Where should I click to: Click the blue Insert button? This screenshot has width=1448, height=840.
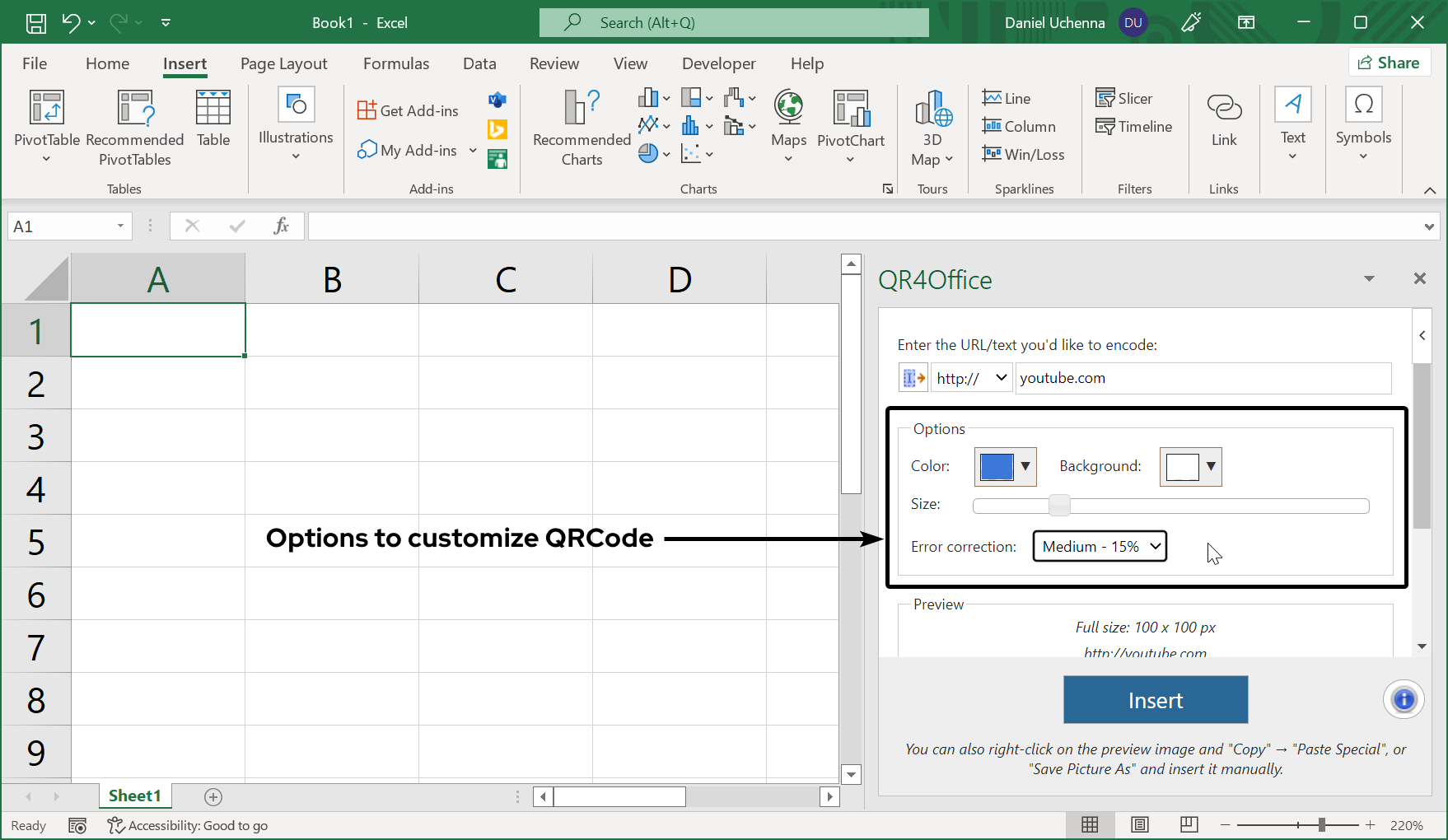point(1155,700)
